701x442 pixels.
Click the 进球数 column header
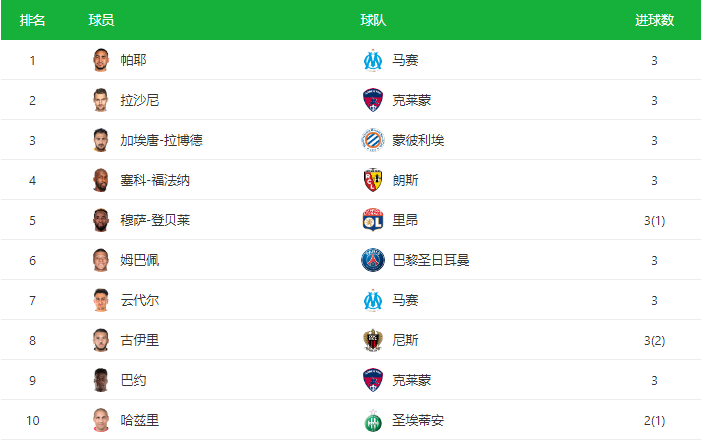(654, 20)
